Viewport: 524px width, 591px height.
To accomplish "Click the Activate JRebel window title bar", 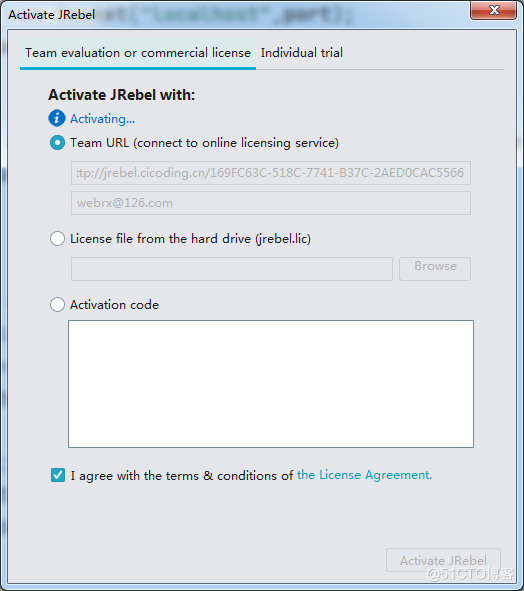I will [234, 14].
